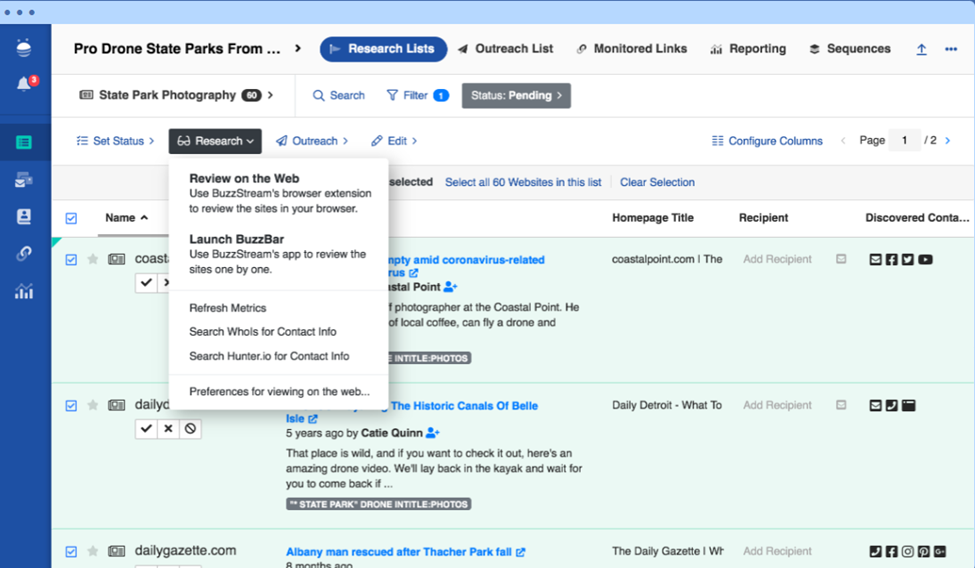Open phone icon in Daily Detroit discovered contacts
The height and width of the screenshot is (568, 975).
click(x=892, y=406)
